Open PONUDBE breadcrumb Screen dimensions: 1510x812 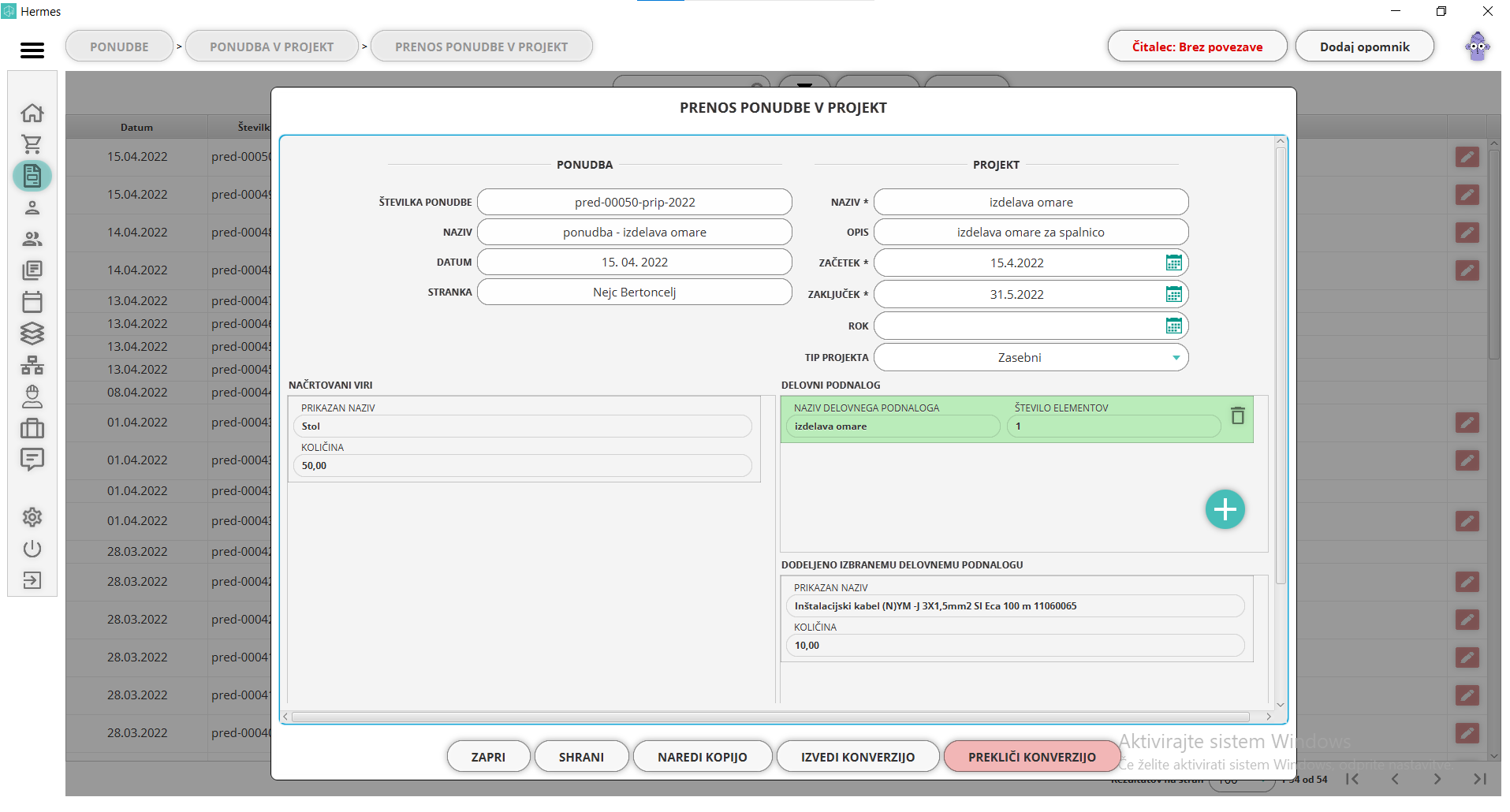click(x=119, y=47)
